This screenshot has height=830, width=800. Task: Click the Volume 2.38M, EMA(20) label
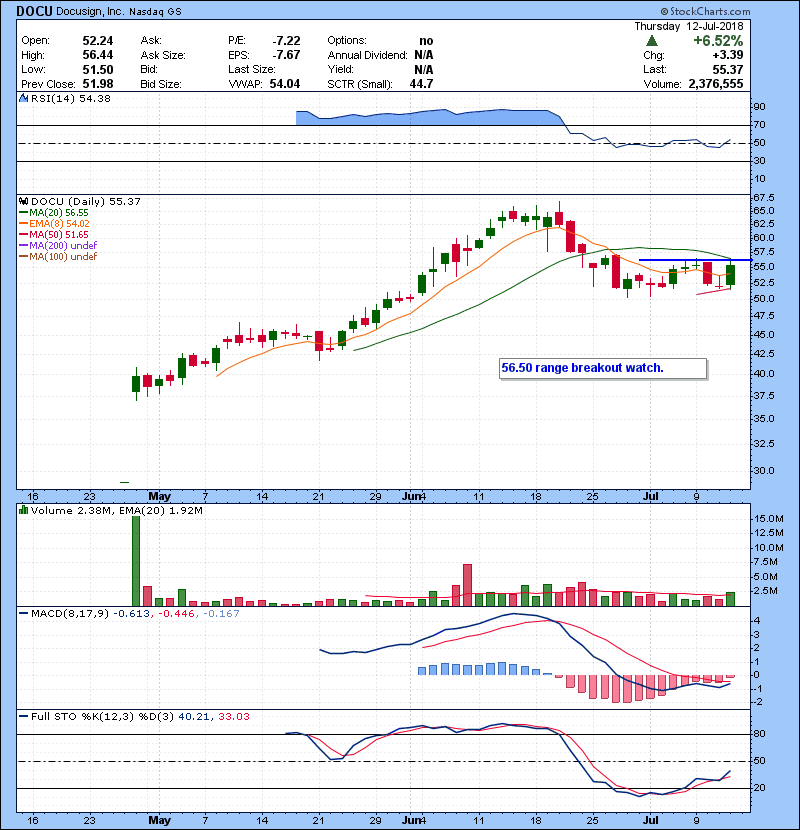[x=116, y=510]
